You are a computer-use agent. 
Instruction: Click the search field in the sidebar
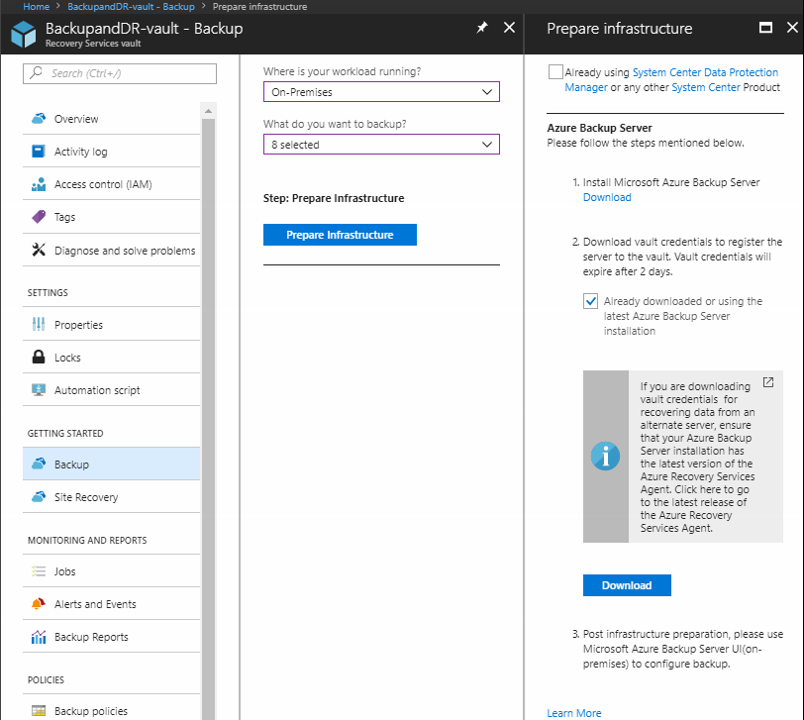(119, 73)
